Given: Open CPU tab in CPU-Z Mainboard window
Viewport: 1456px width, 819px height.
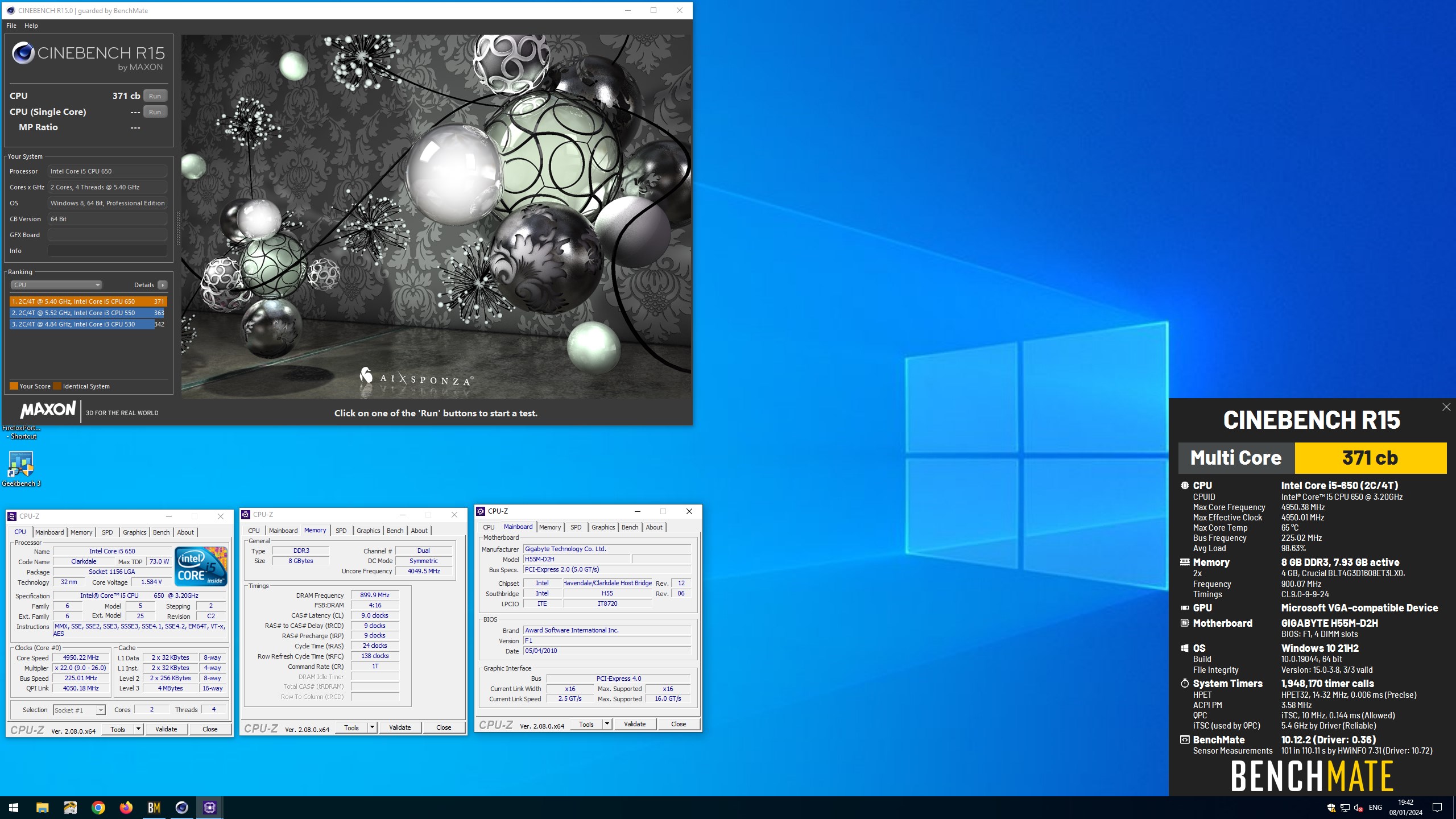Looking at the screenshot, I should (489, 527).
